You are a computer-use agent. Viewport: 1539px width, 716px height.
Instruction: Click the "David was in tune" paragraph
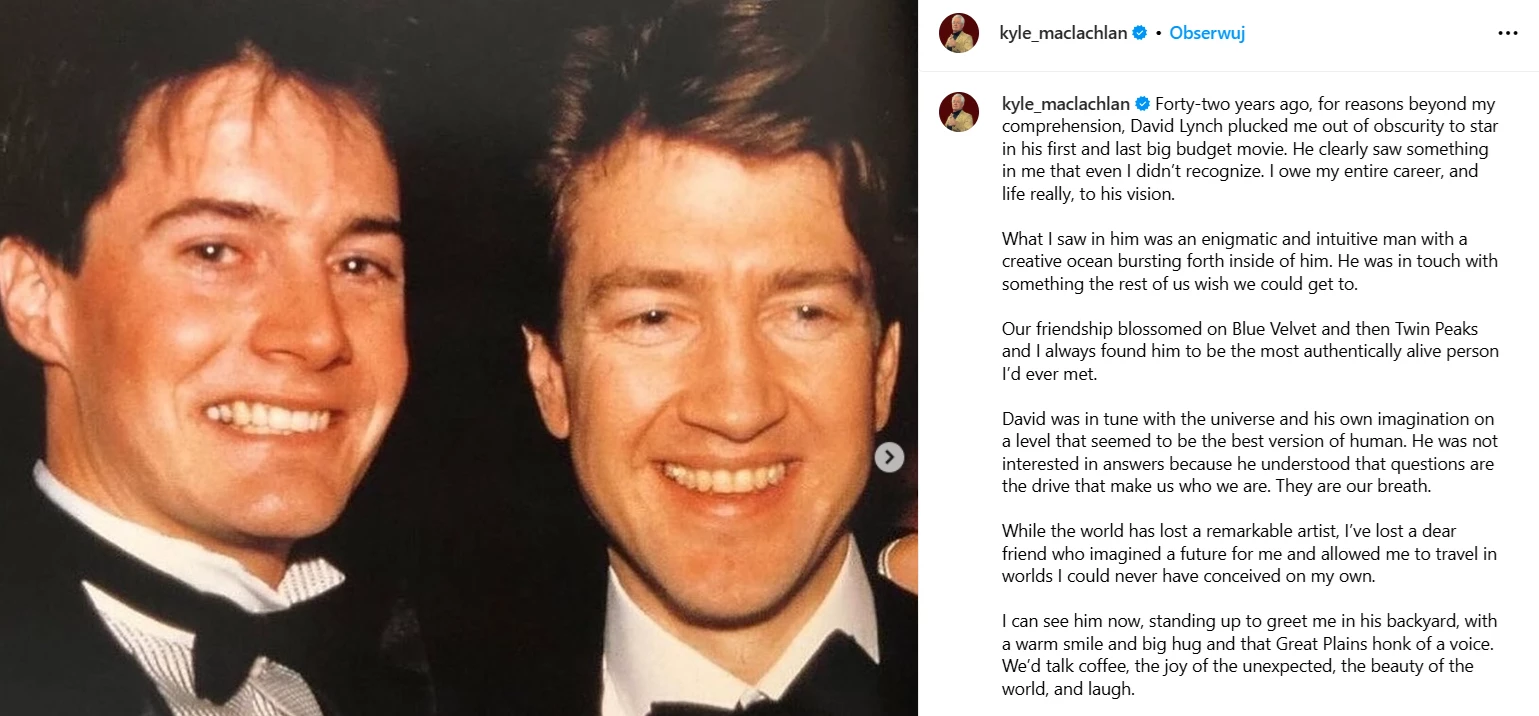coord(1250,452)
